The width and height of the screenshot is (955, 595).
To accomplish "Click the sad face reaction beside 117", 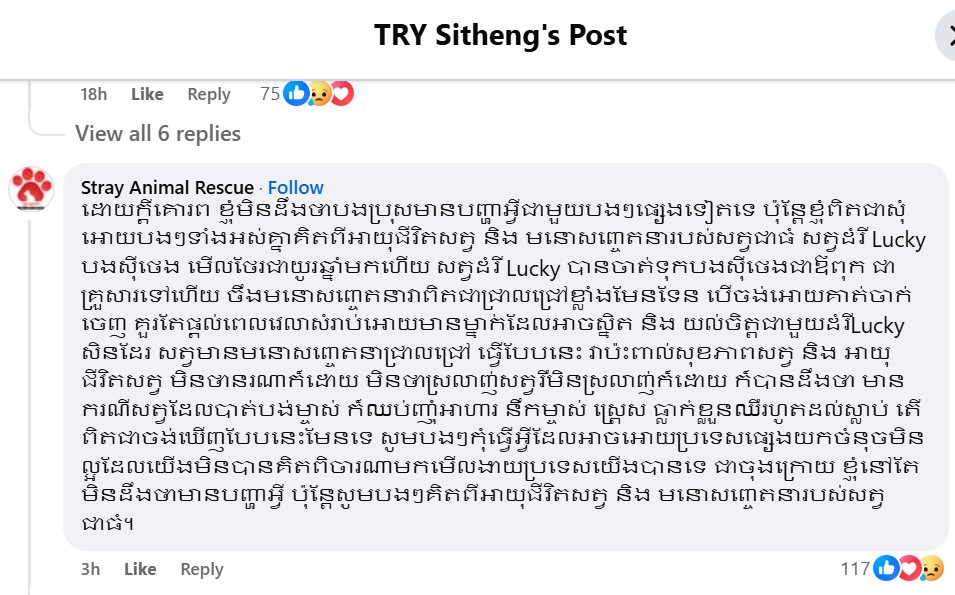I will pyautogui.click(x=932, y=568).
